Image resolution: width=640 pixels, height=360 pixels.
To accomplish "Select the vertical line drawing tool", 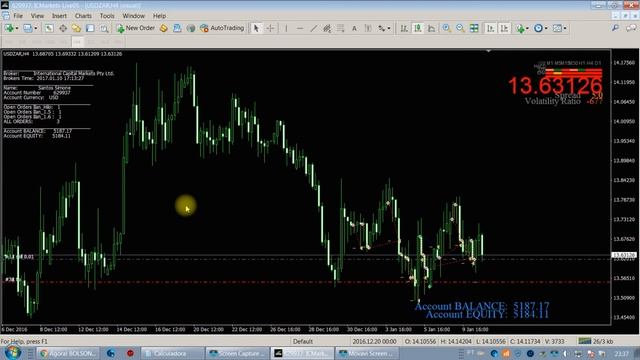I will 286,28.
